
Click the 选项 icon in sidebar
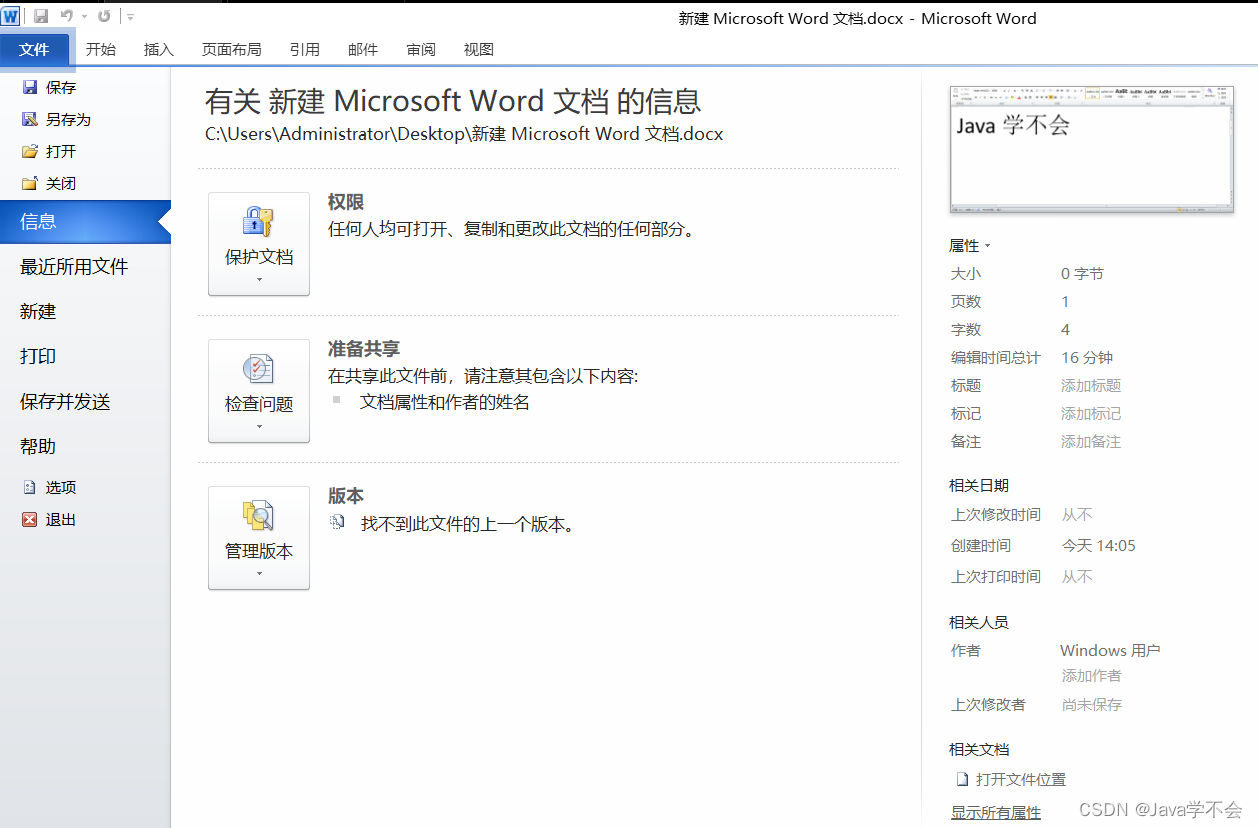coord(30,487)
